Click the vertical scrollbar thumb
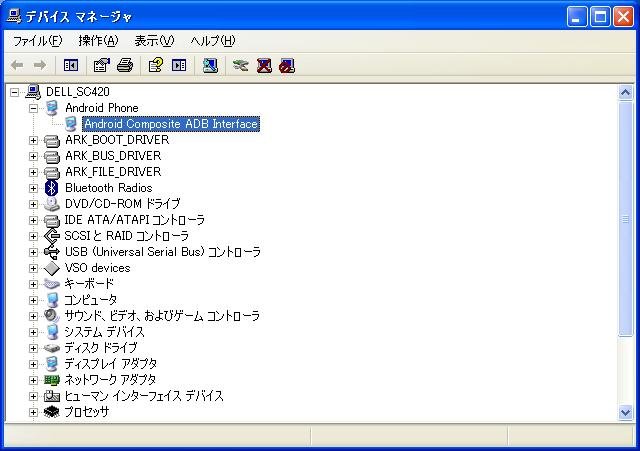640x451 pixels. [x=625, y=219]
